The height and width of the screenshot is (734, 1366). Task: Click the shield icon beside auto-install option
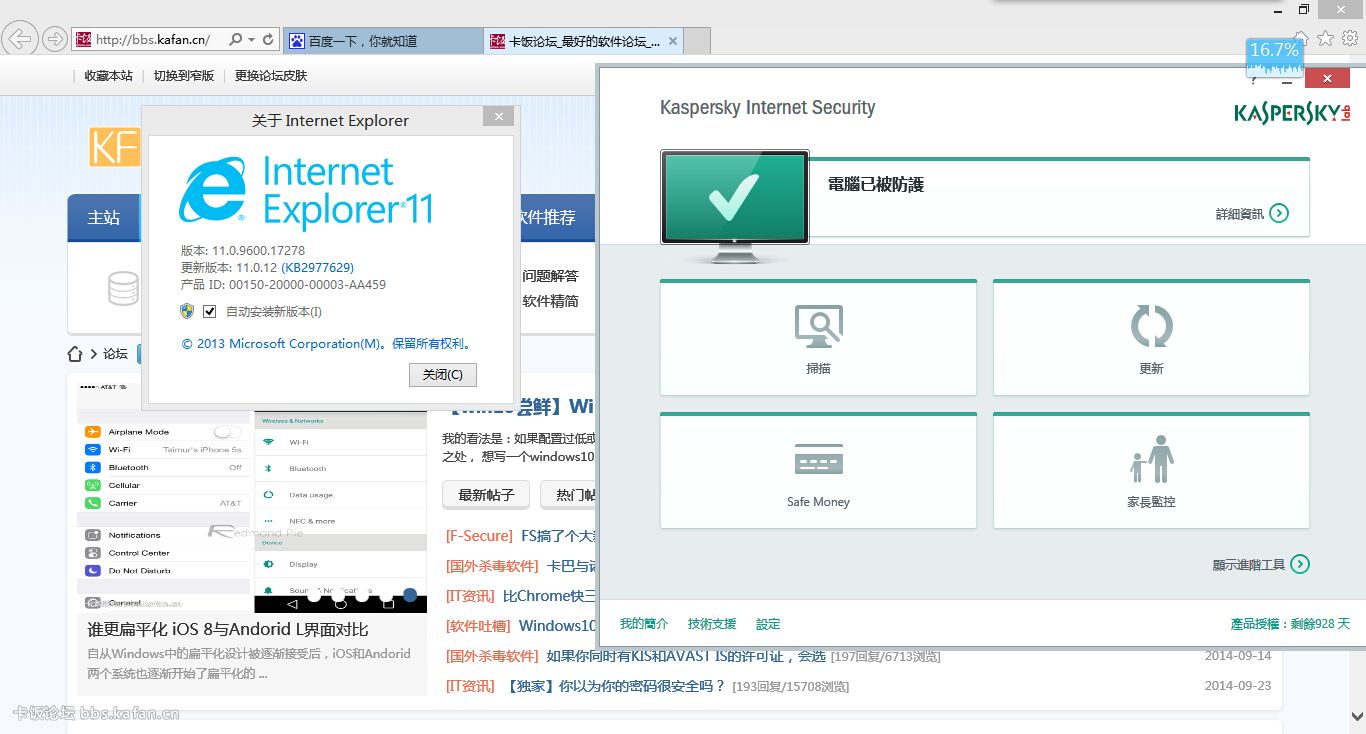pos(187,311)
